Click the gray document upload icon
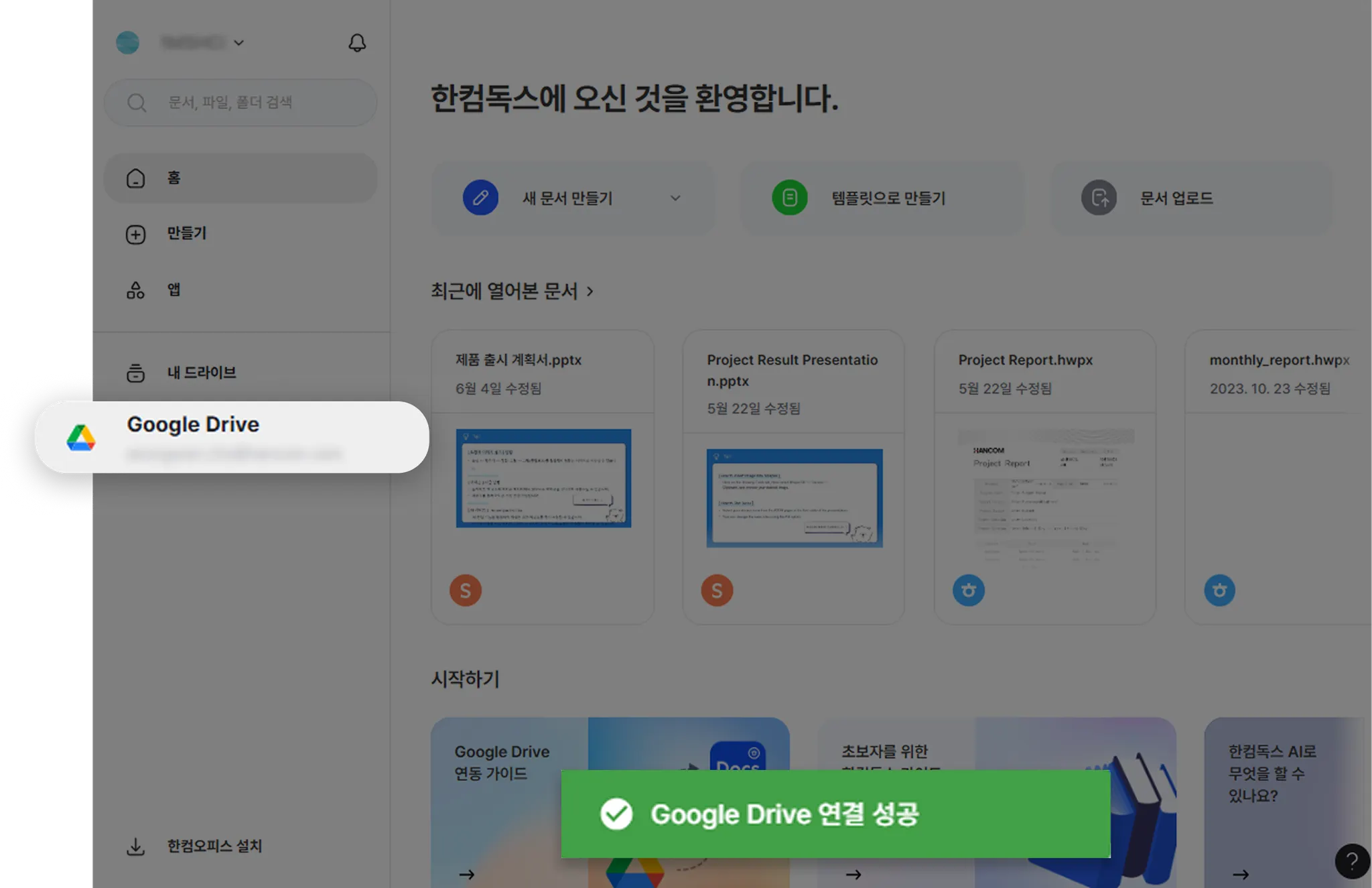This screenshot has width=1372, height=888. (1099, 198)
